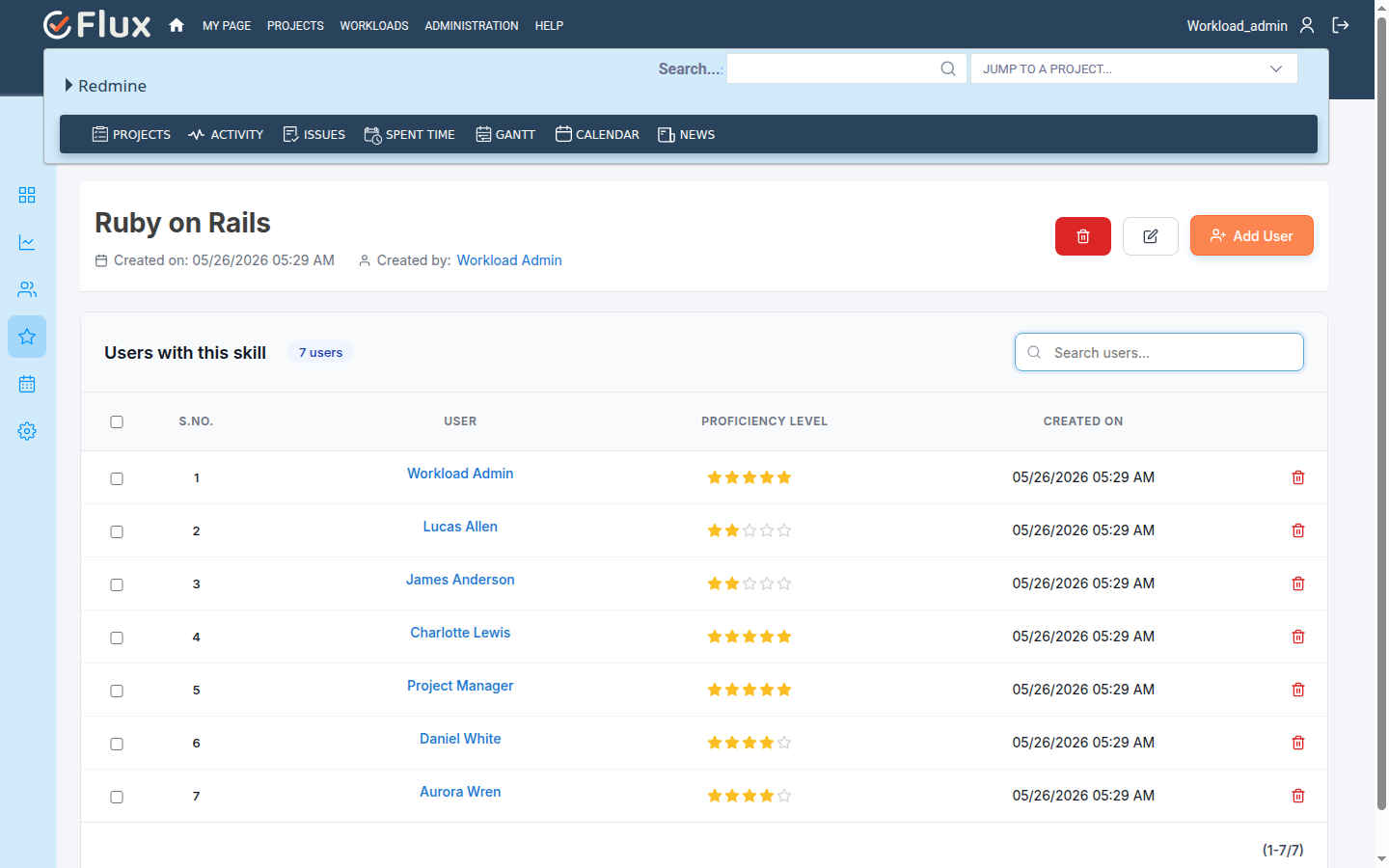Screen dimensions: 1389x868
Task: Open the top Projects menu
Action: pyautogui.click(x=295, y=26)
